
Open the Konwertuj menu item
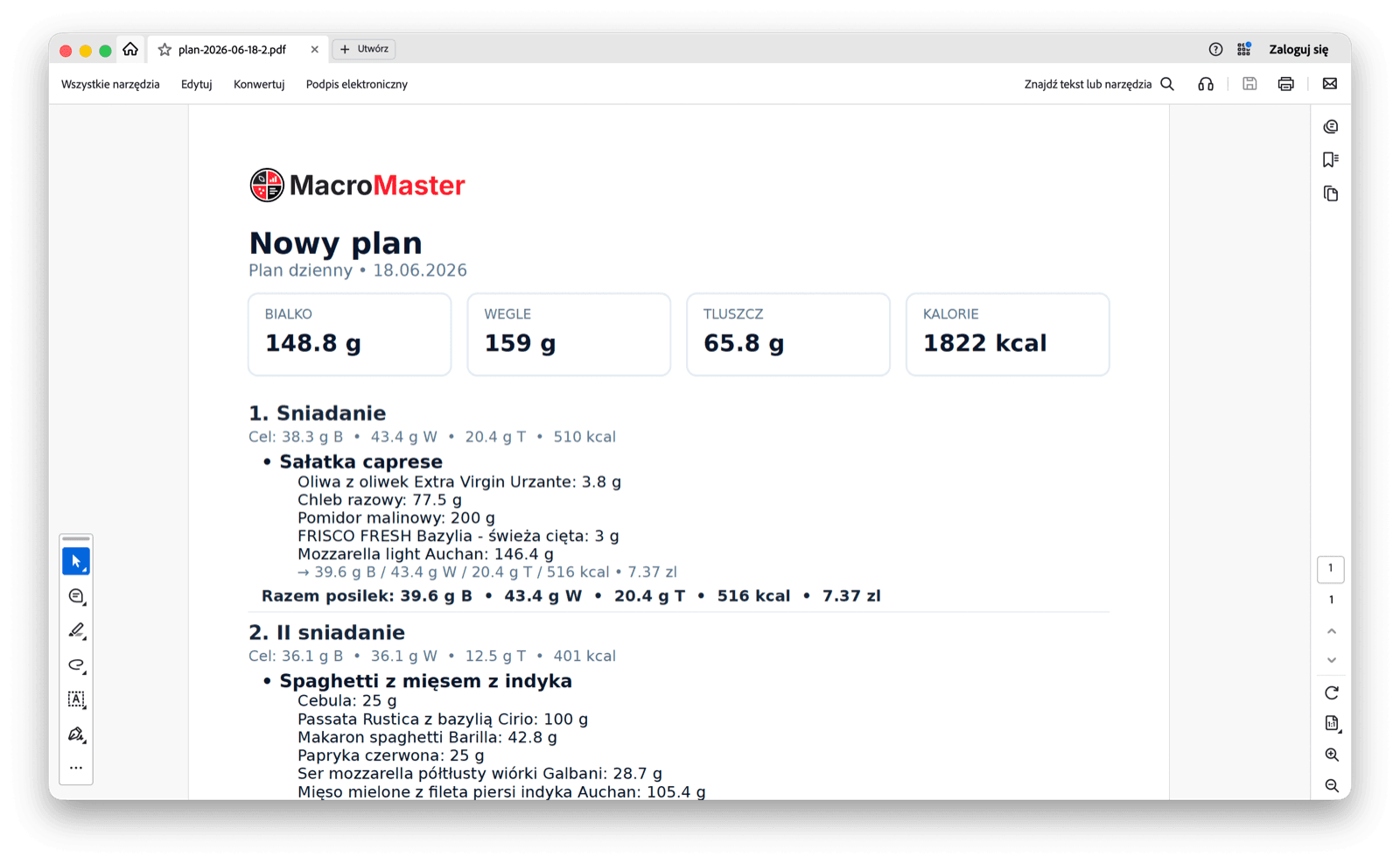pyautogui.click(x=259, y=85)
